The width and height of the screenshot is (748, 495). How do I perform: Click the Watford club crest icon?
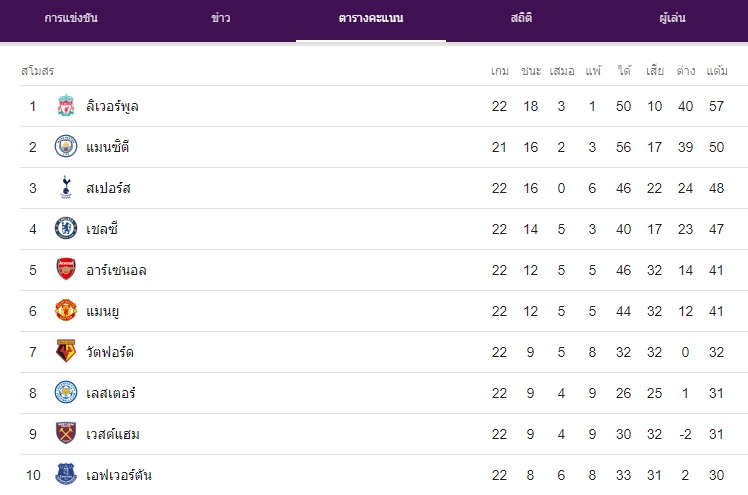(66, 352)
